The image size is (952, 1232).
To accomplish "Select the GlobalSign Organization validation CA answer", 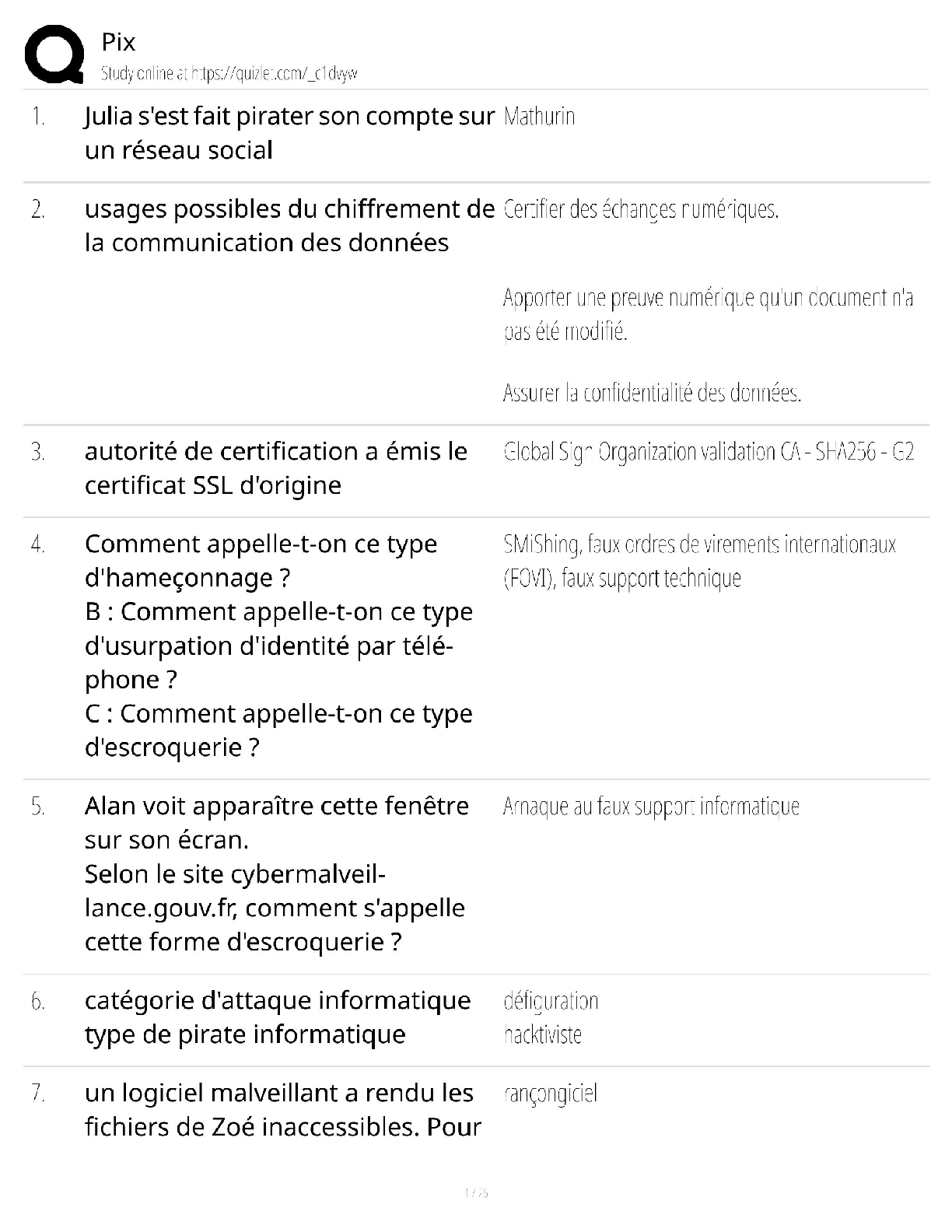I will (708, 452).
